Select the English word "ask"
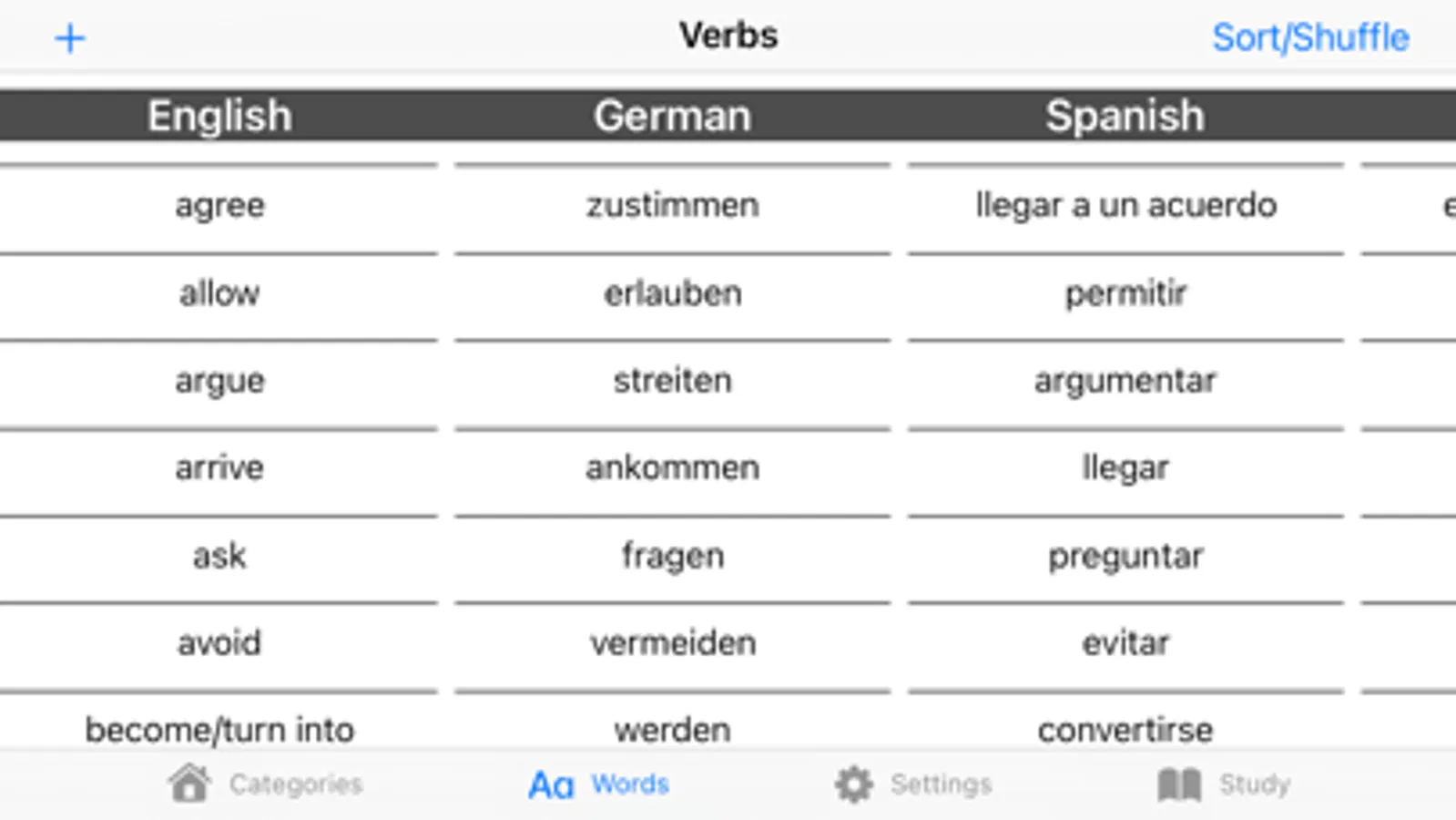Image resolution: width=1456 pixels, height=820 pixels. coord(219,556)
